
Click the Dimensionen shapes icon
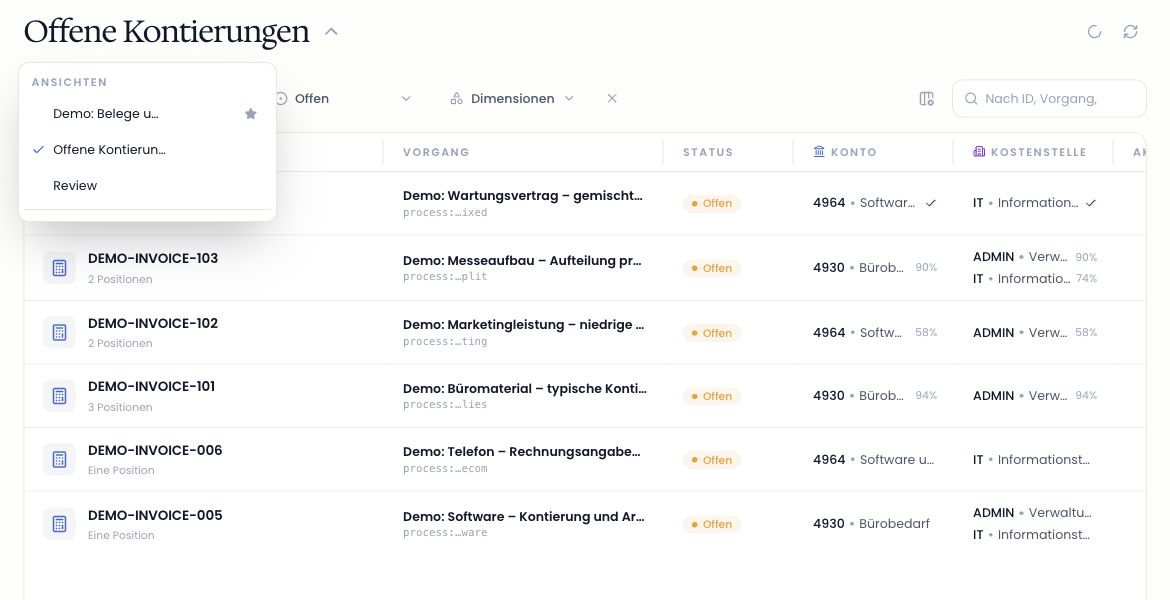pos(457,99)
